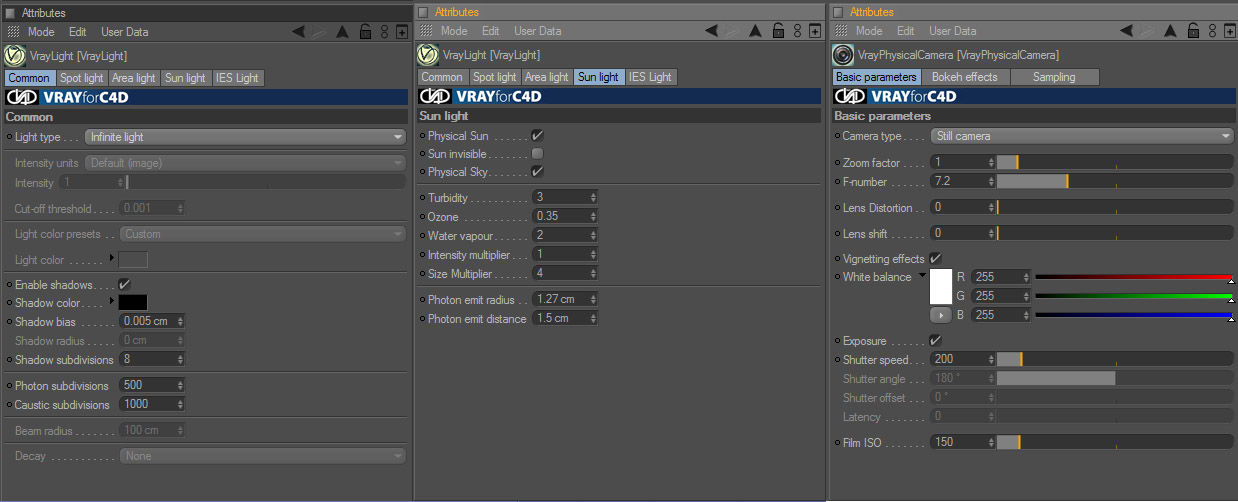Toggle lock icon in VrayPhysicalCamera panel
Image resolution: width=1238 pixels, height=502 pixels.
pos(1195,32)
